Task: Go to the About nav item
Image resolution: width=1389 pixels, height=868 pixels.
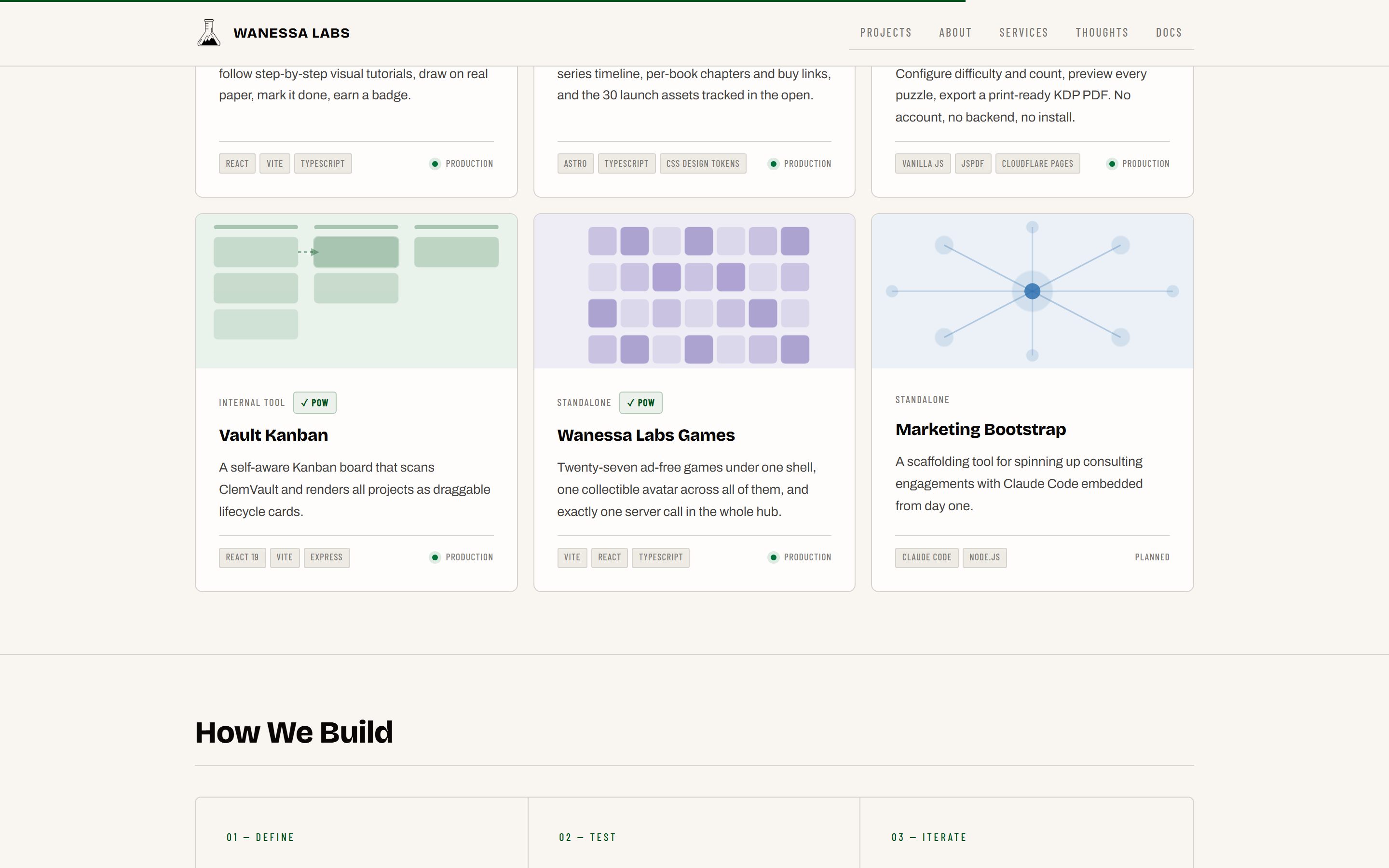Action: pyautogui.click(x=955, y=33)
